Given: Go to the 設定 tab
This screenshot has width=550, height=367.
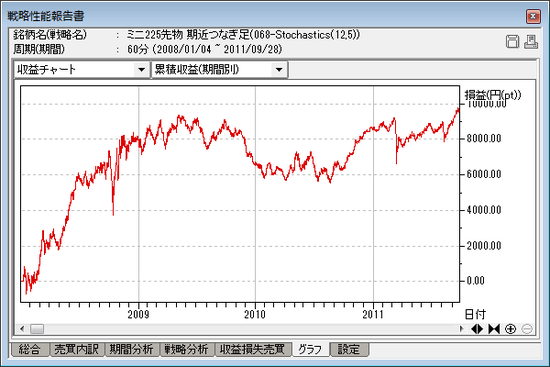Looking at the screenshot, I should pos(349,349).
